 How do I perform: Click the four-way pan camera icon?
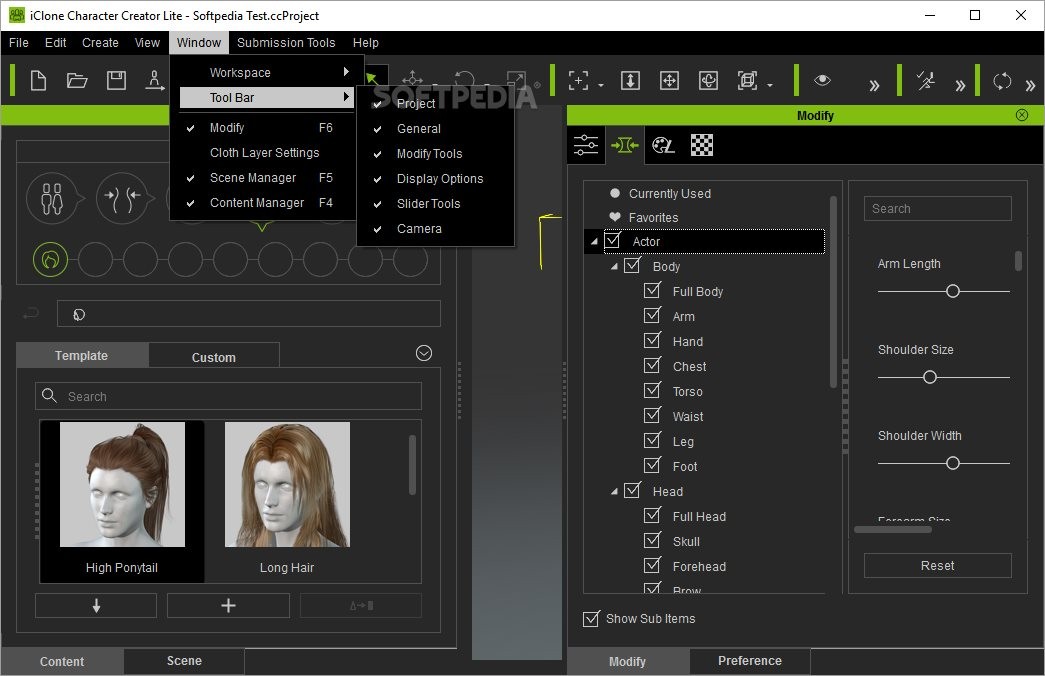coord(669,81)
